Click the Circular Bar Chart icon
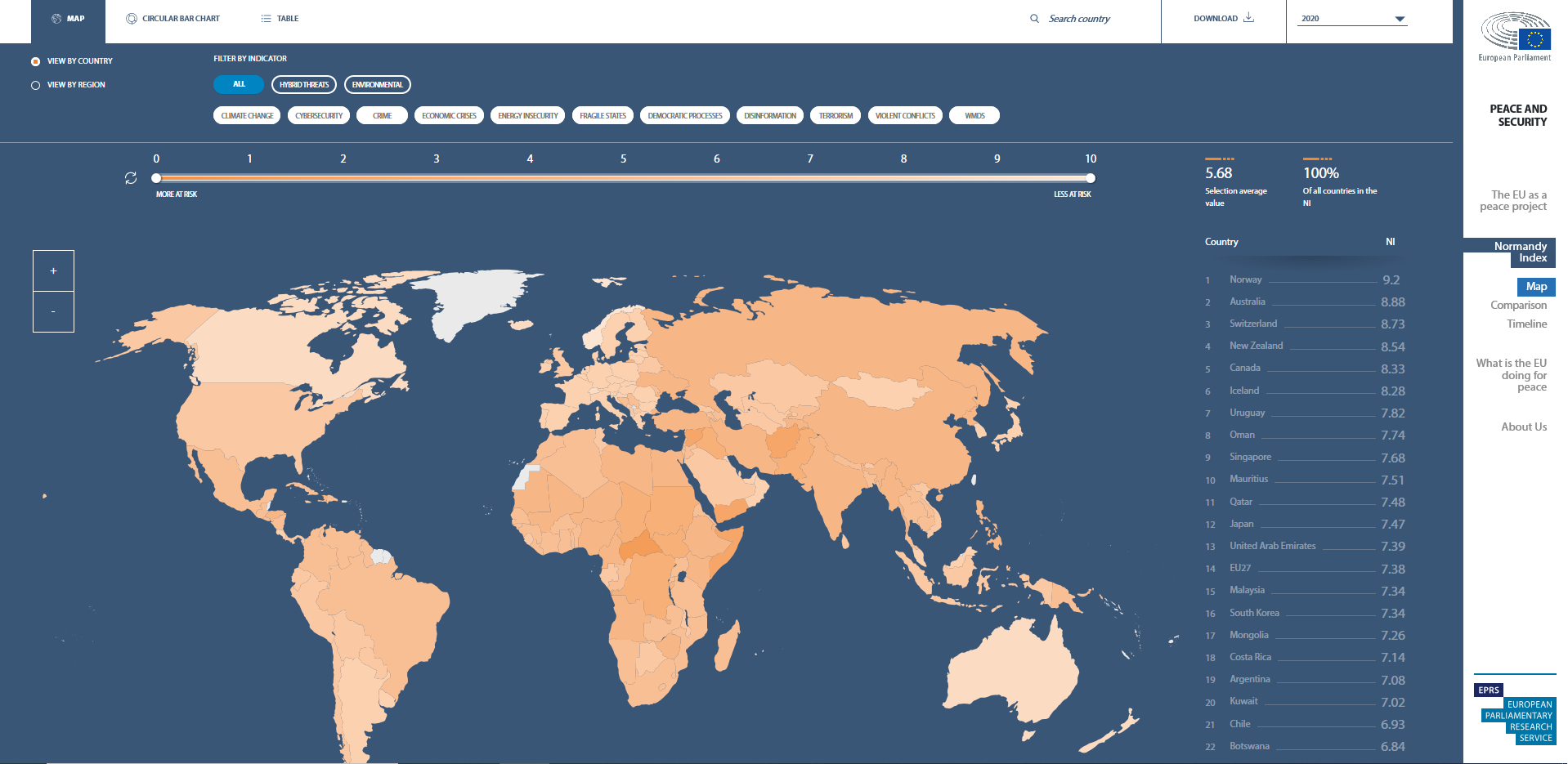The width and height of the screenshot is (1568, 764). click(x=131, y=19)
